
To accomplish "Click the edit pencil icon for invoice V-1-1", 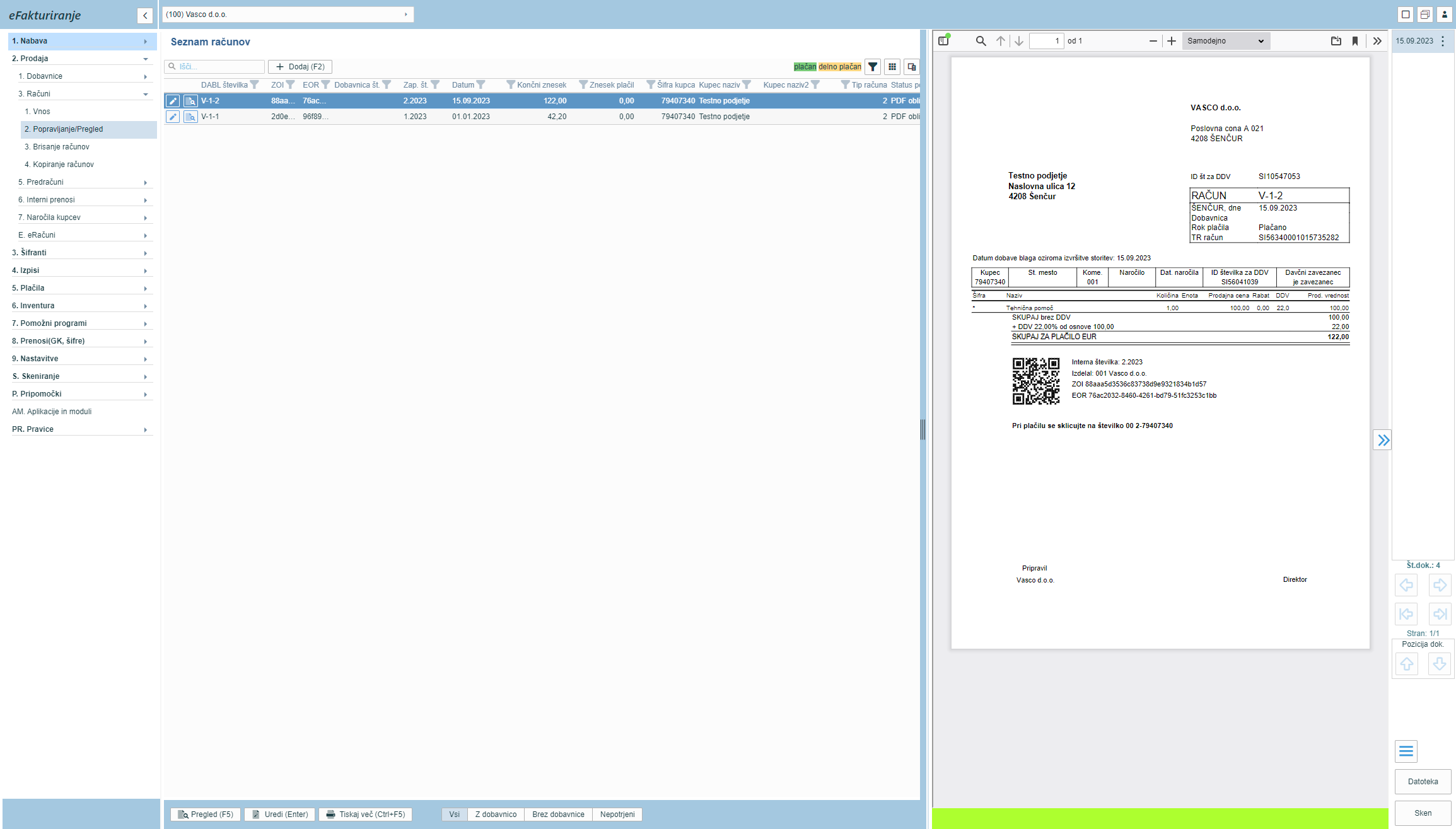I will [x=173, y=117].
